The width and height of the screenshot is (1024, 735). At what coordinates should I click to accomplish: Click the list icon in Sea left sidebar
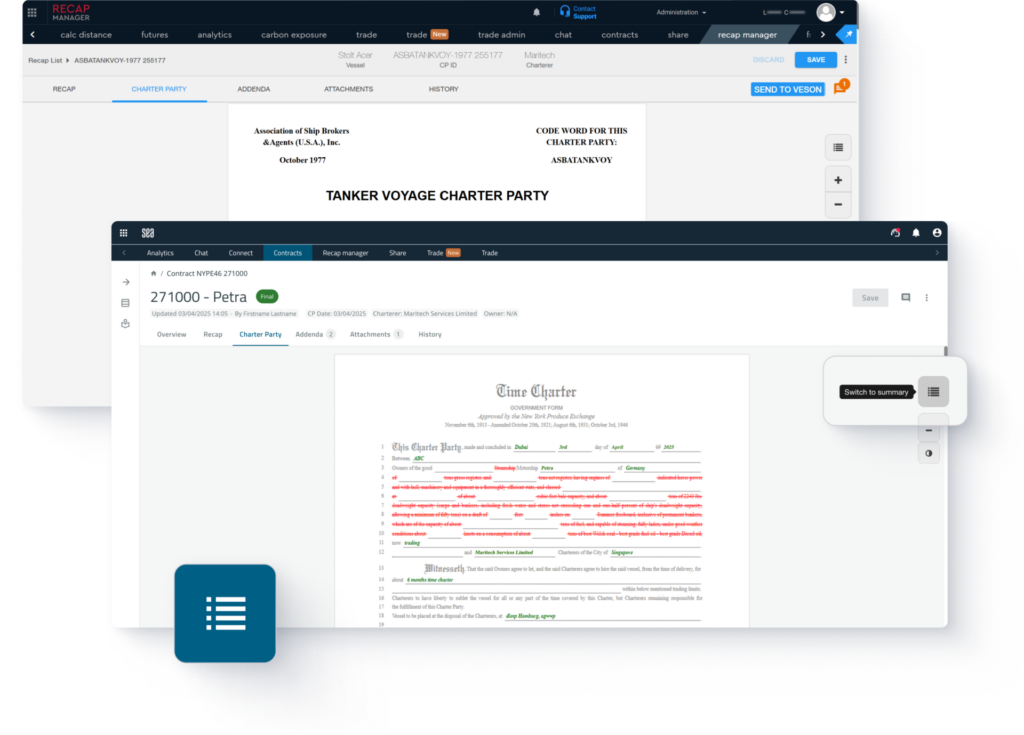pos(125,303)
